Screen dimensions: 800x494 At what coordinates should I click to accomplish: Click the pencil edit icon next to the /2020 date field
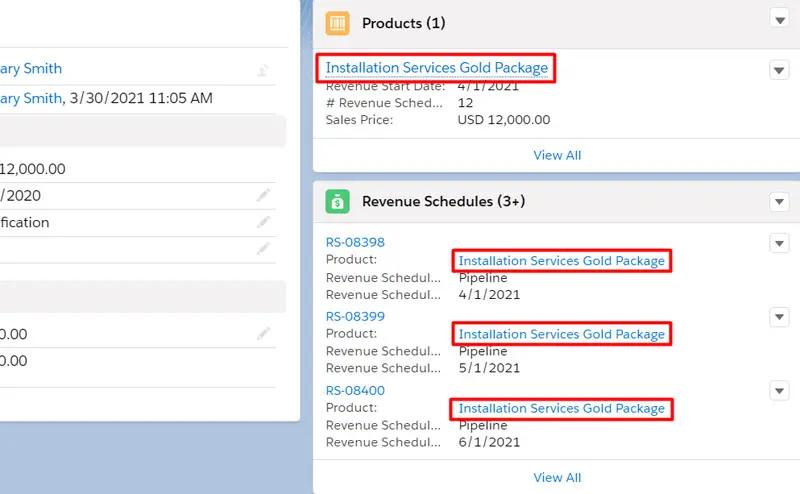pyautogui.click(x=263, y=196)
